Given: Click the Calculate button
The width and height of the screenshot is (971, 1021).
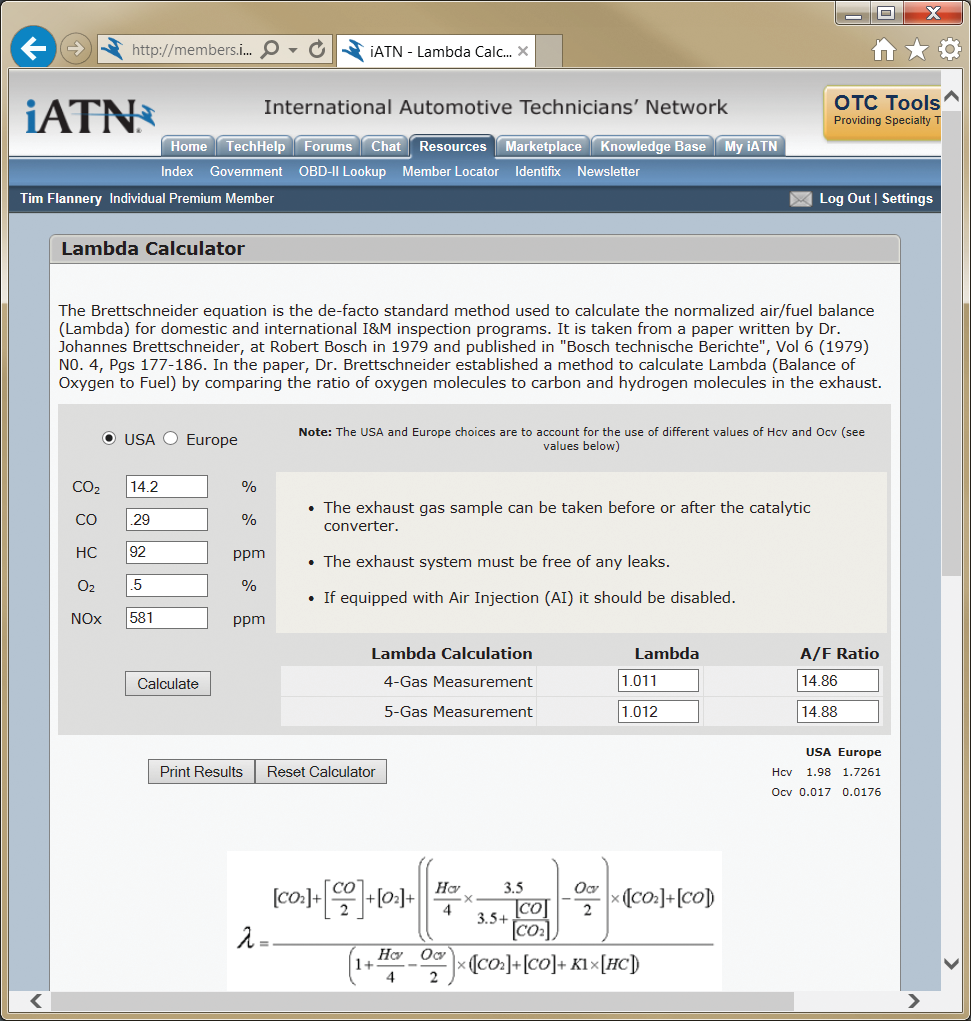Looking at the screenshot, I should [x=167, y=683].
